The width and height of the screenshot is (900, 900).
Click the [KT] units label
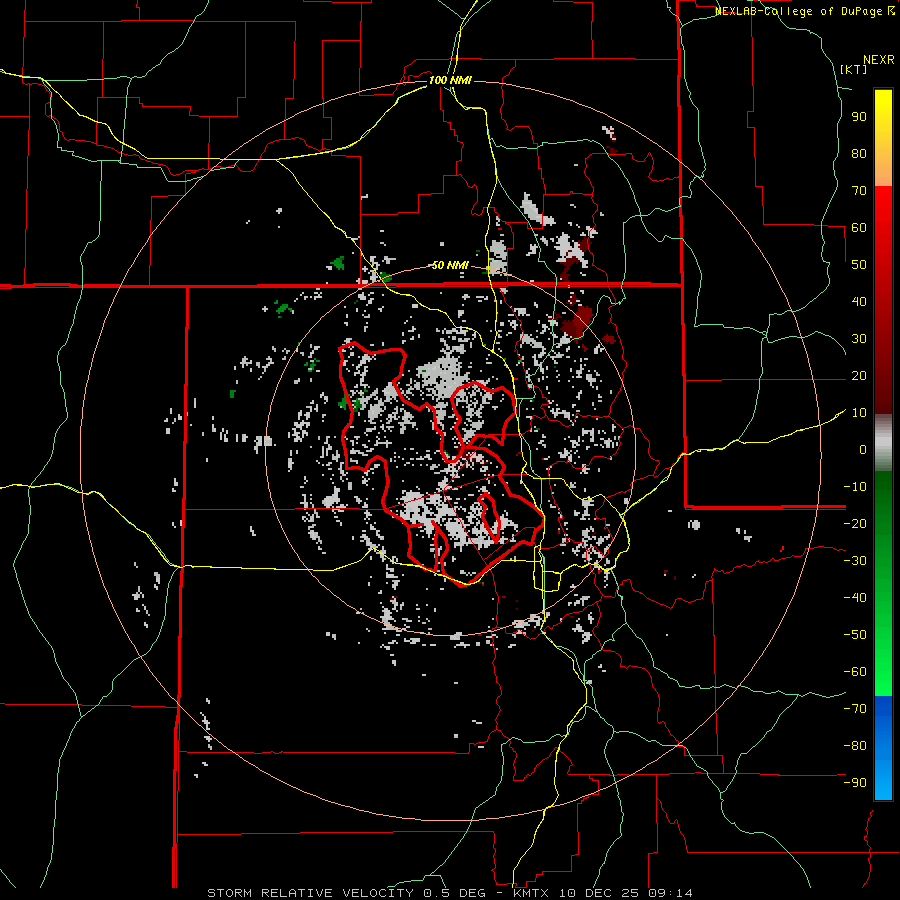[x=853, y=69]
